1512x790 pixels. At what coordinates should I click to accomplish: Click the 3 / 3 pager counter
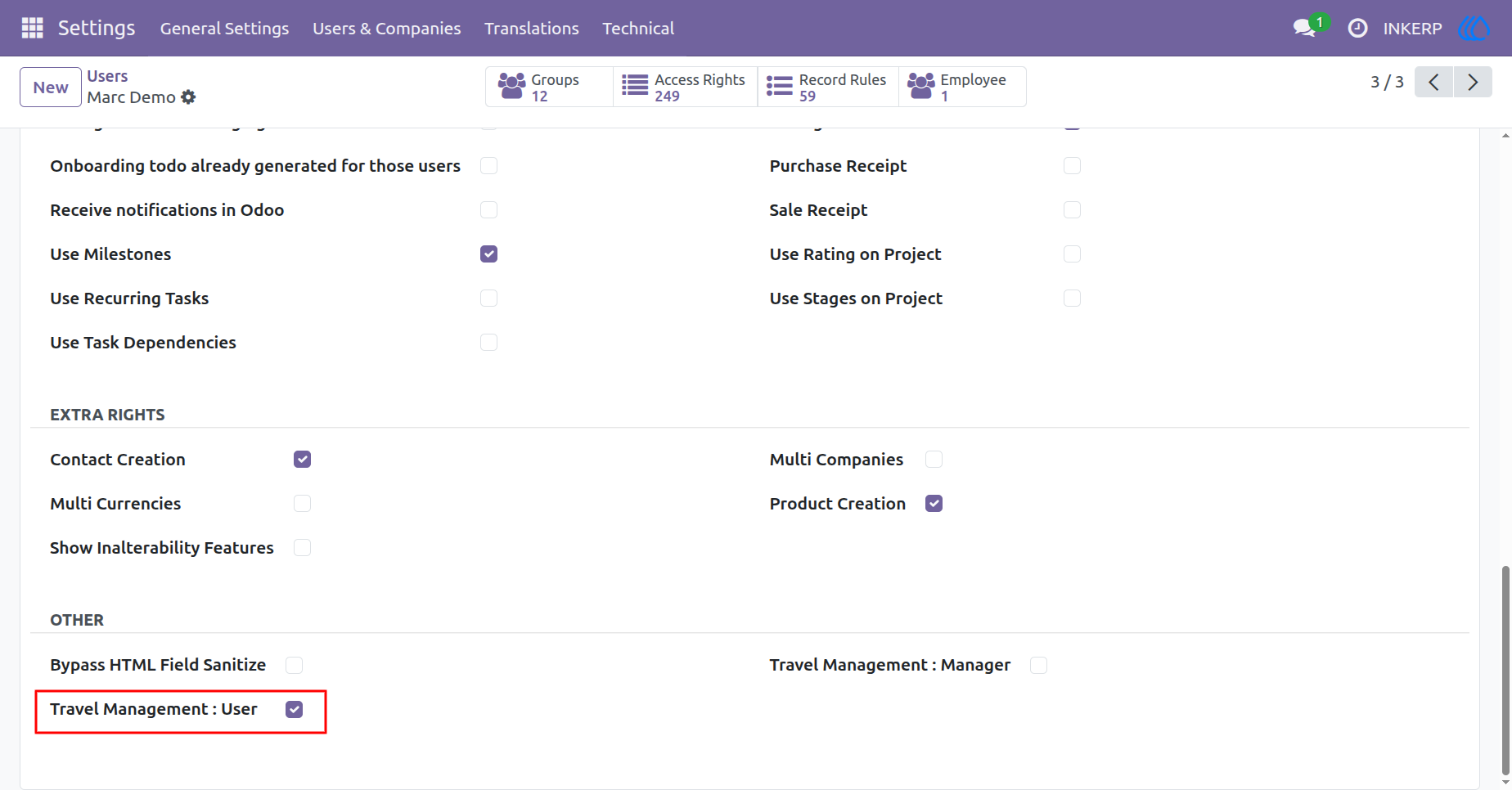point(1387,82)
